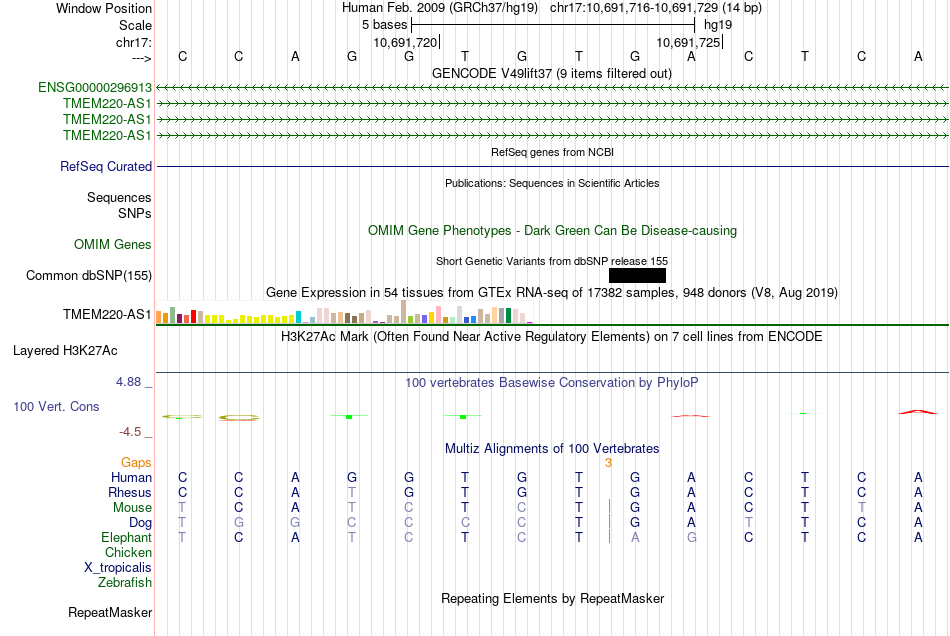Select the Scale track label
The image size is (950, 636).
click(135, 25)
